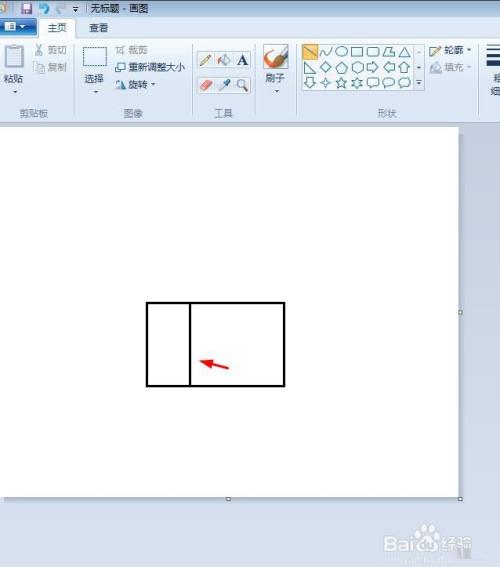
Task: Choose the Magnifier tool
Action: (243, 85)
